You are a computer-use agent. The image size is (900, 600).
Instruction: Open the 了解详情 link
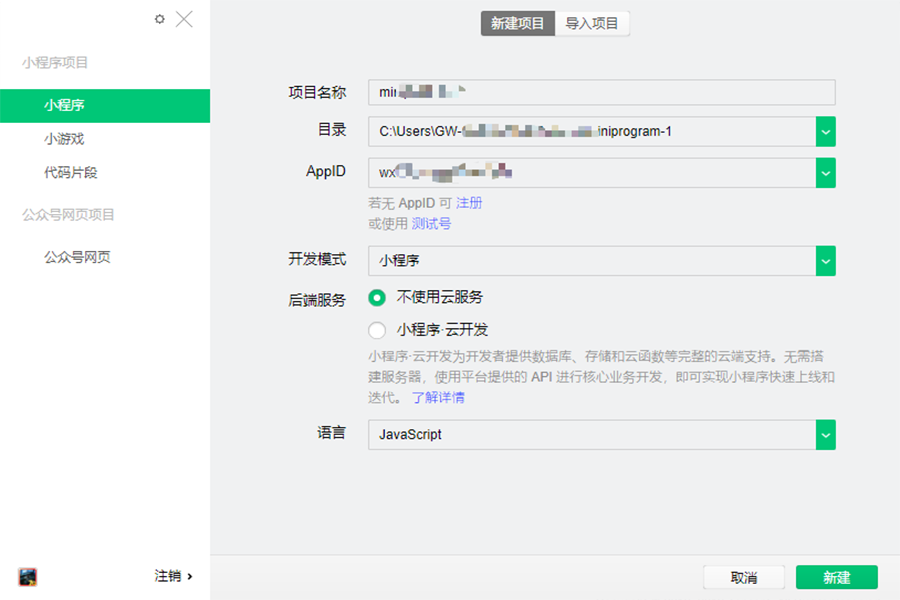click(x=438, y=398)
